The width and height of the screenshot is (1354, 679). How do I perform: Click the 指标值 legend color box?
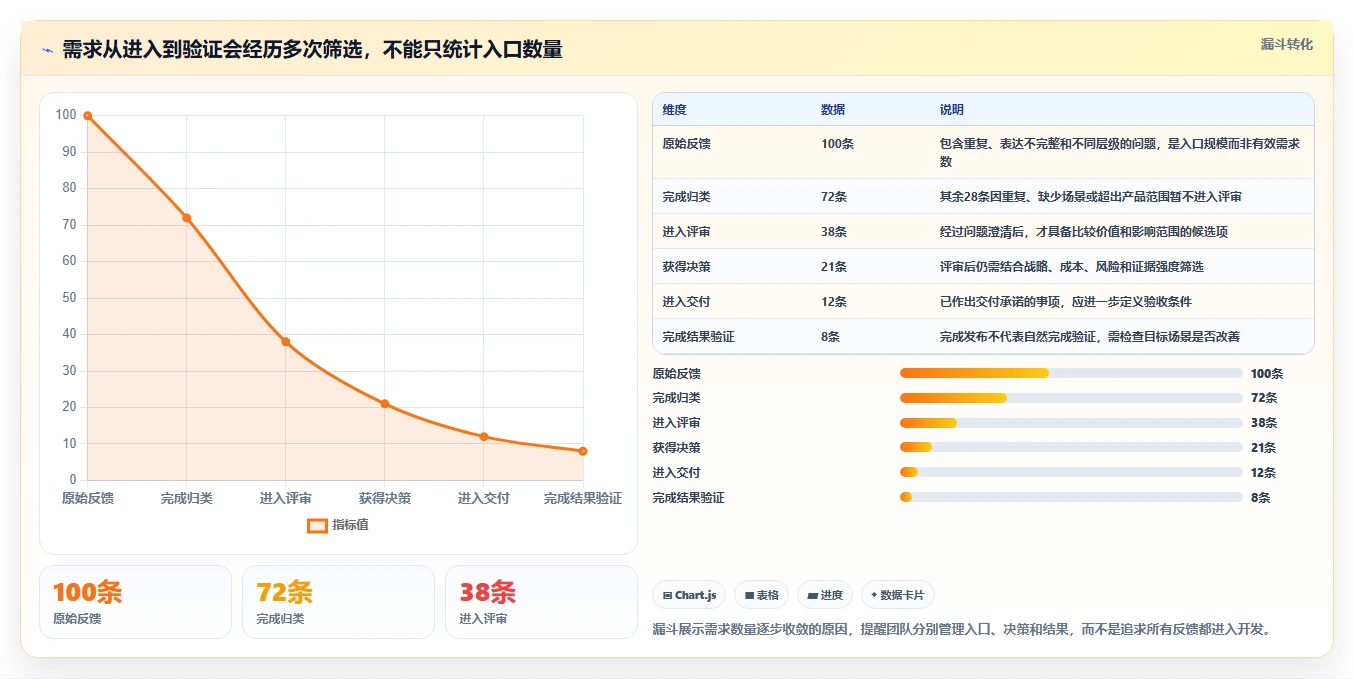[x=317, y=525]
